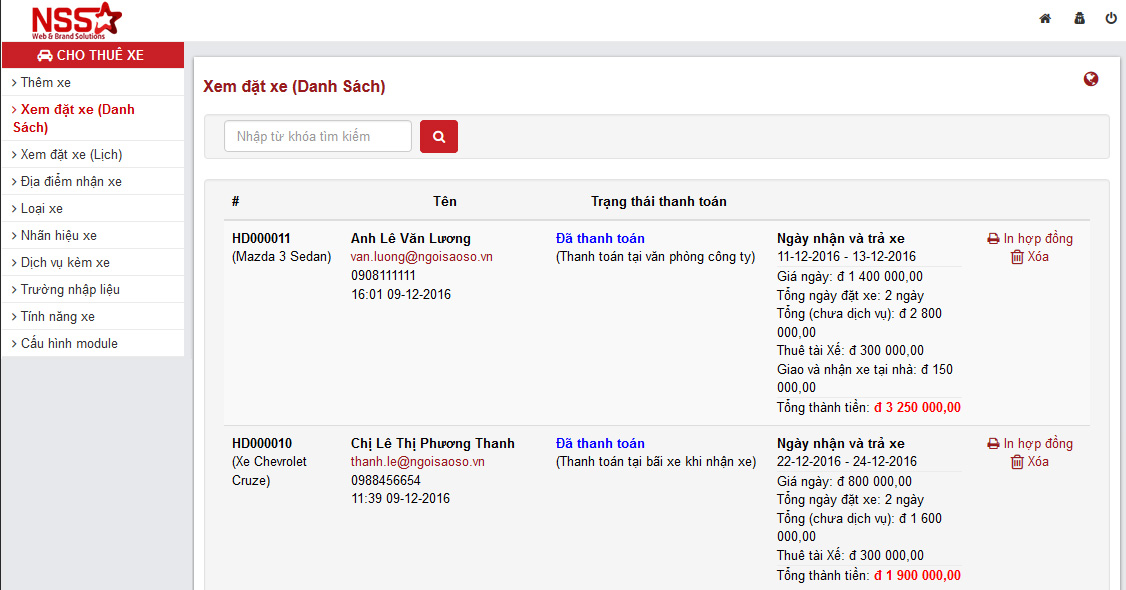Click the NSS logo

click(76, 20)
